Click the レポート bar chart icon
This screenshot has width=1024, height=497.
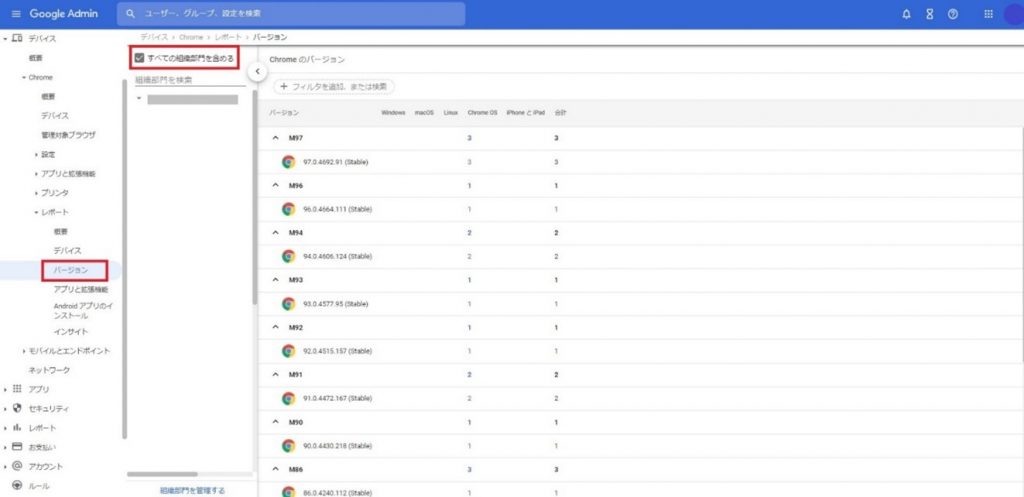point(17,428)
